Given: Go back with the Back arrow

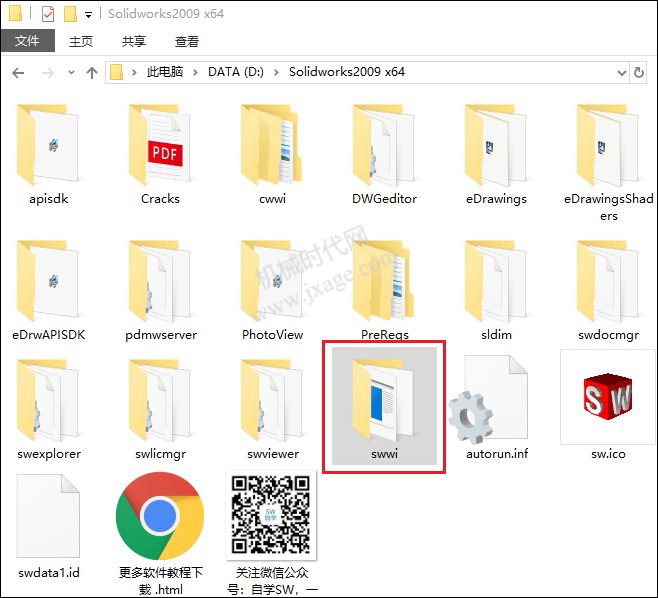Looking at the screenshot, I should [x=18, y=73].
